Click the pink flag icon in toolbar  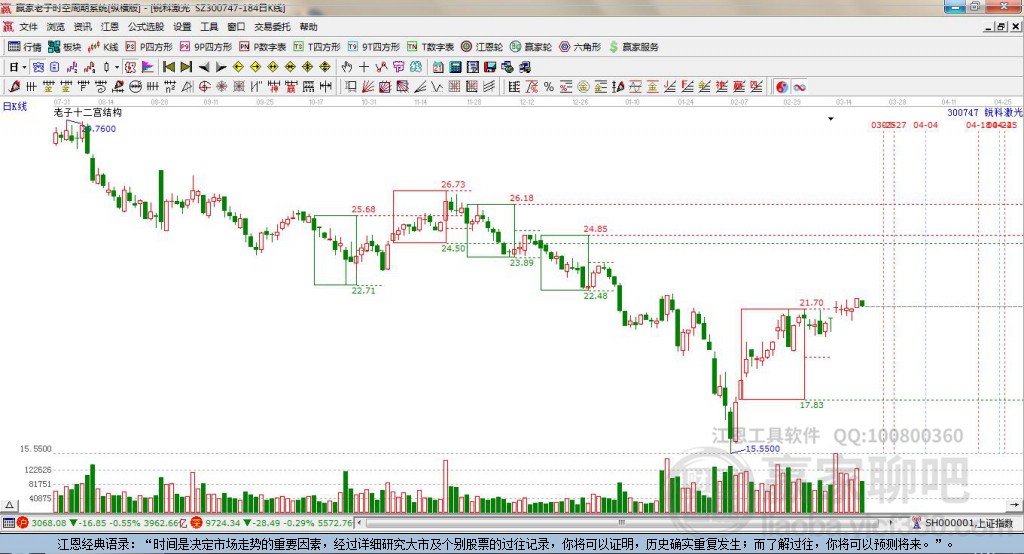pyautogui.click(x=148, y=67)
